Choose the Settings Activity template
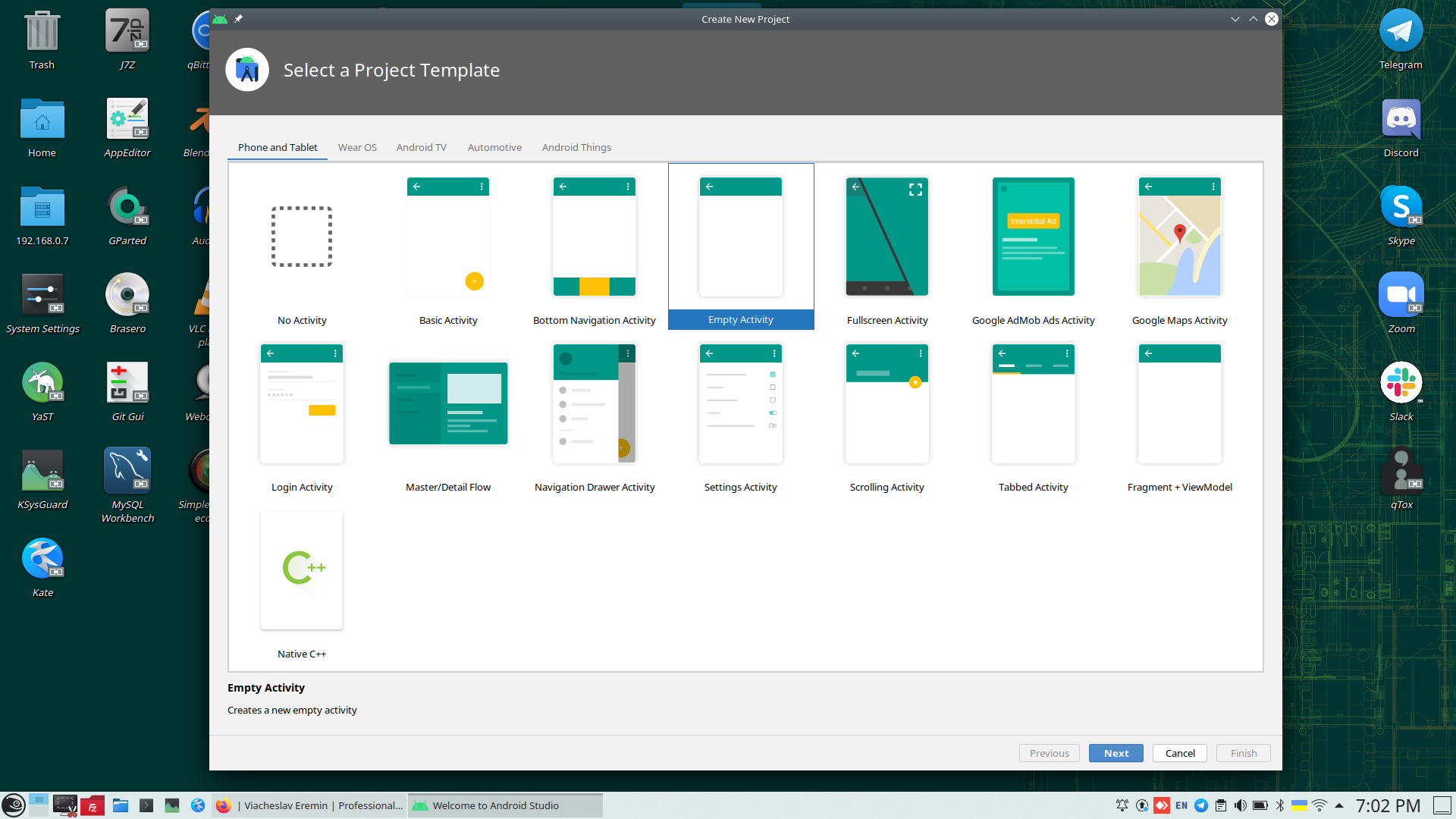1456x819 pixels. click(x=740, y=403)
